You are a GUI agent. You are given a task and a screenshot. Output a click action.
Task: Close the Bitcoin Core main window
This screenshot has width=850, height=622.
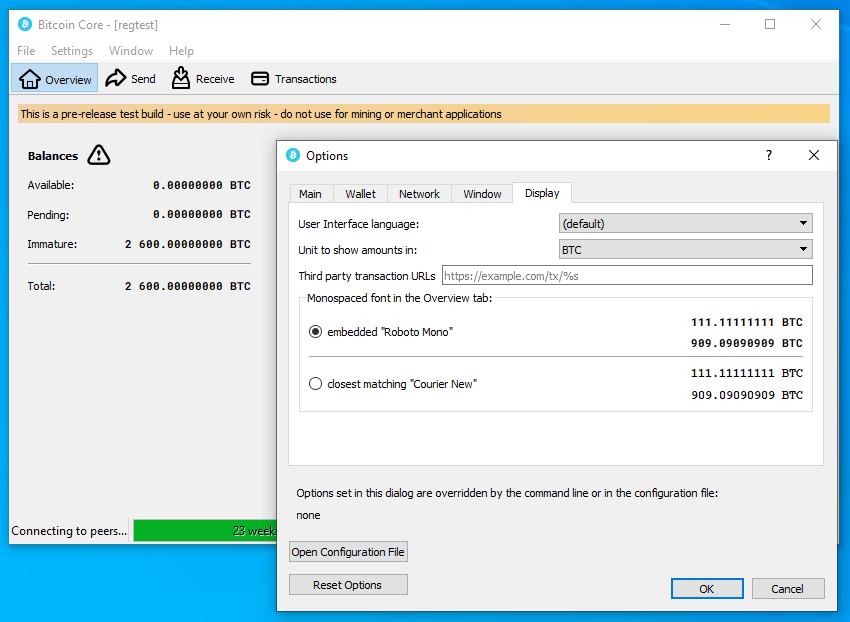[816, 24]
